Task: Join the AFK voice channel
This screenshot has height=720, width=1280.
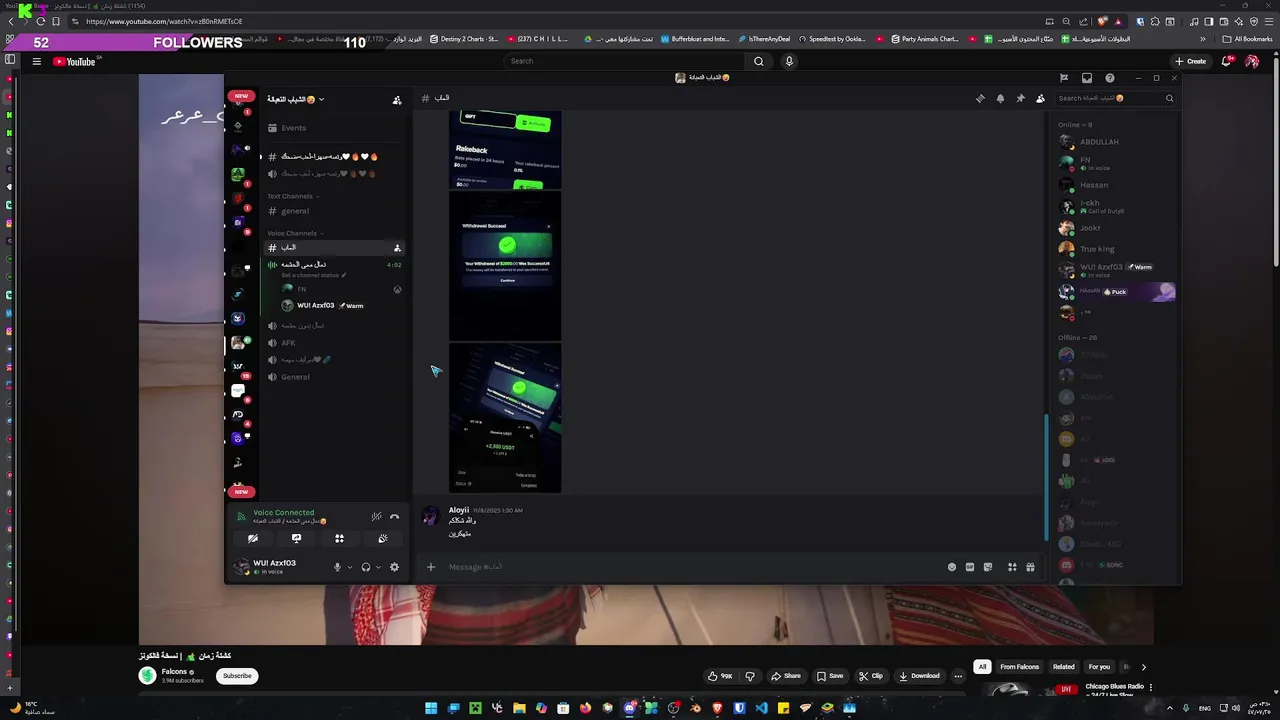Action: pyautogui.click(x=334, y=343)
